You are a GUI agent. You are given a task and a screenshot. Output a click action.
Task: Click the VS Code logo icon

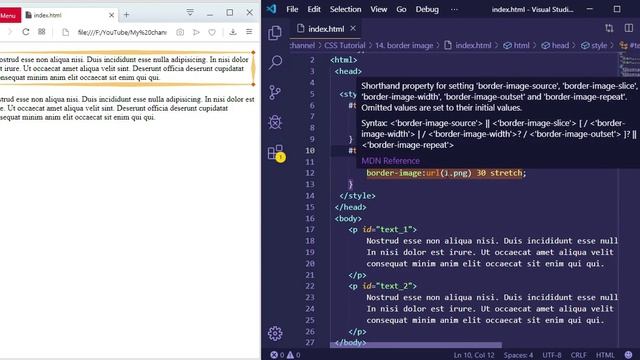pos(271,9)
